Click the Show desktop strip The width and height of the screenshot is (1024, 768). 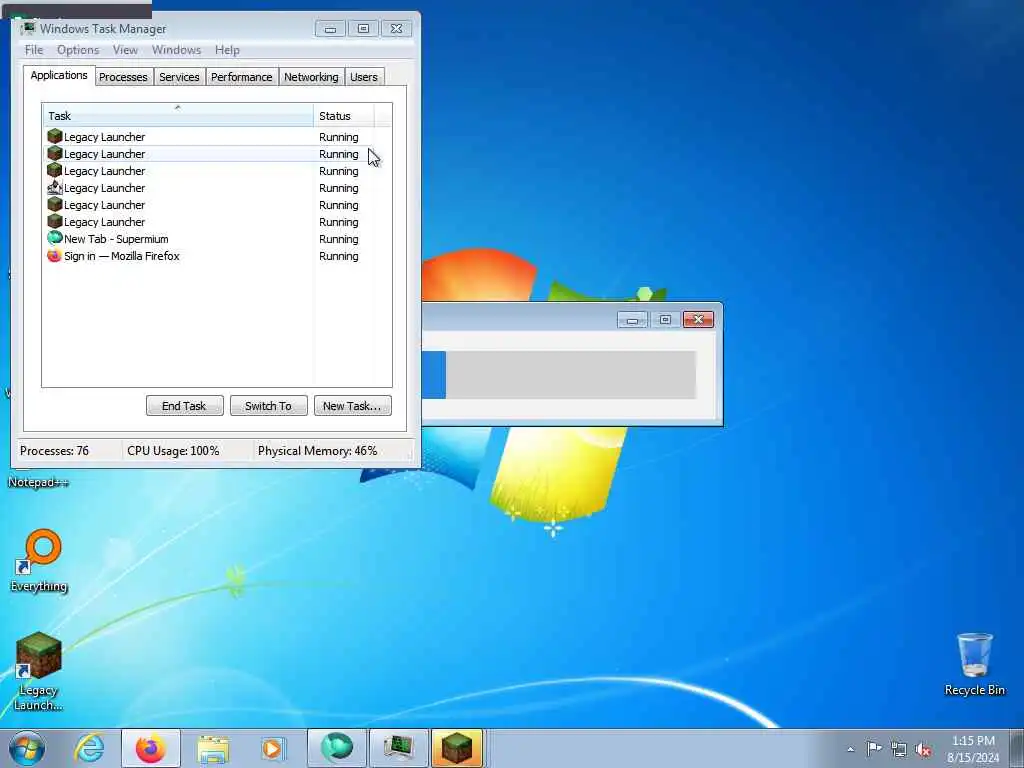(1017, 748)
